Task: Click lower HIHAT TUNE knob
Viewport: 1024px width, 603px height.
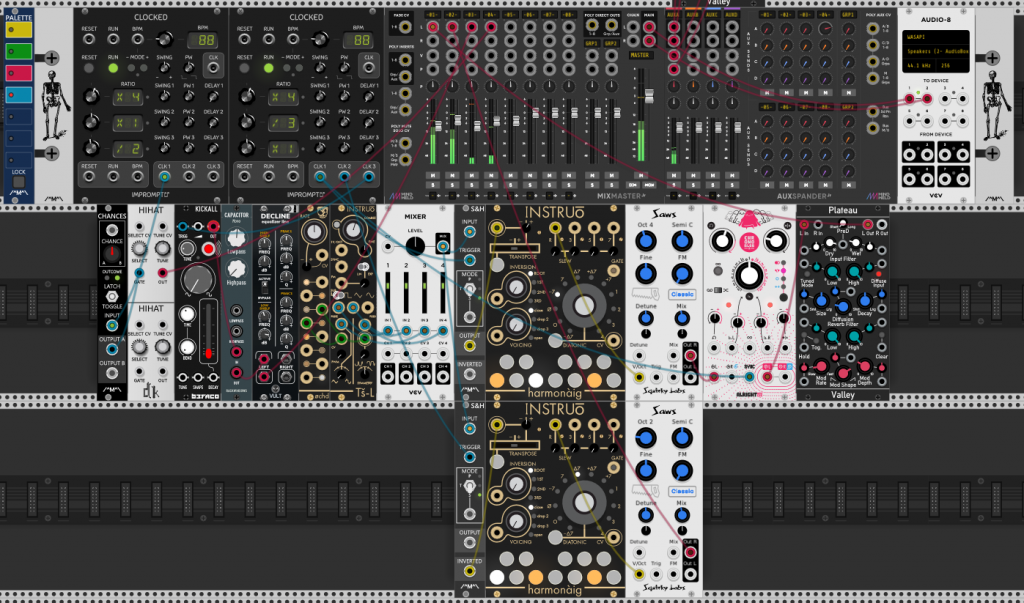Action: point(163,347)
